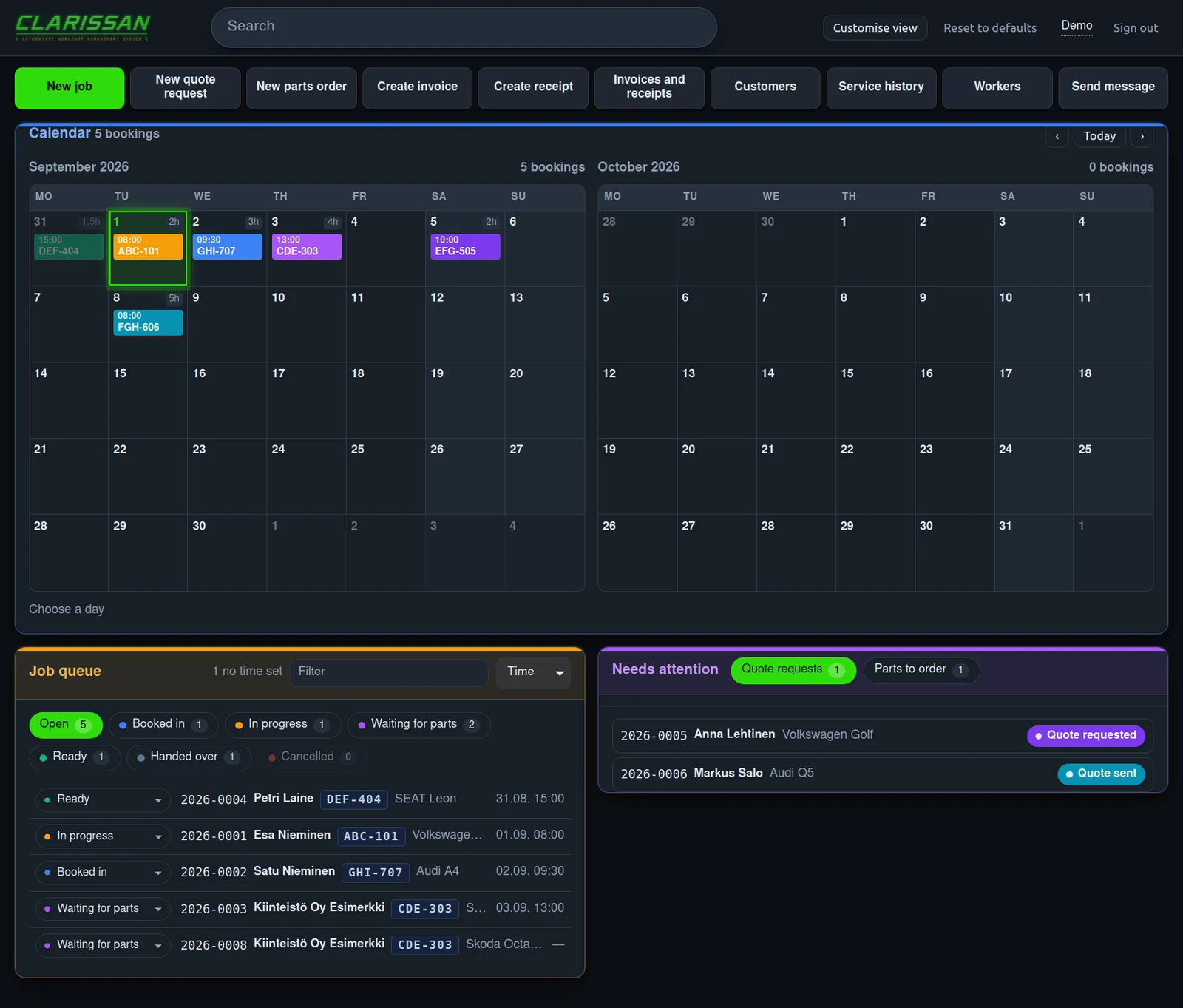Open the Time sort dropdown
This screenshot has width=1183, height=1008.
(x=533, y=672)
